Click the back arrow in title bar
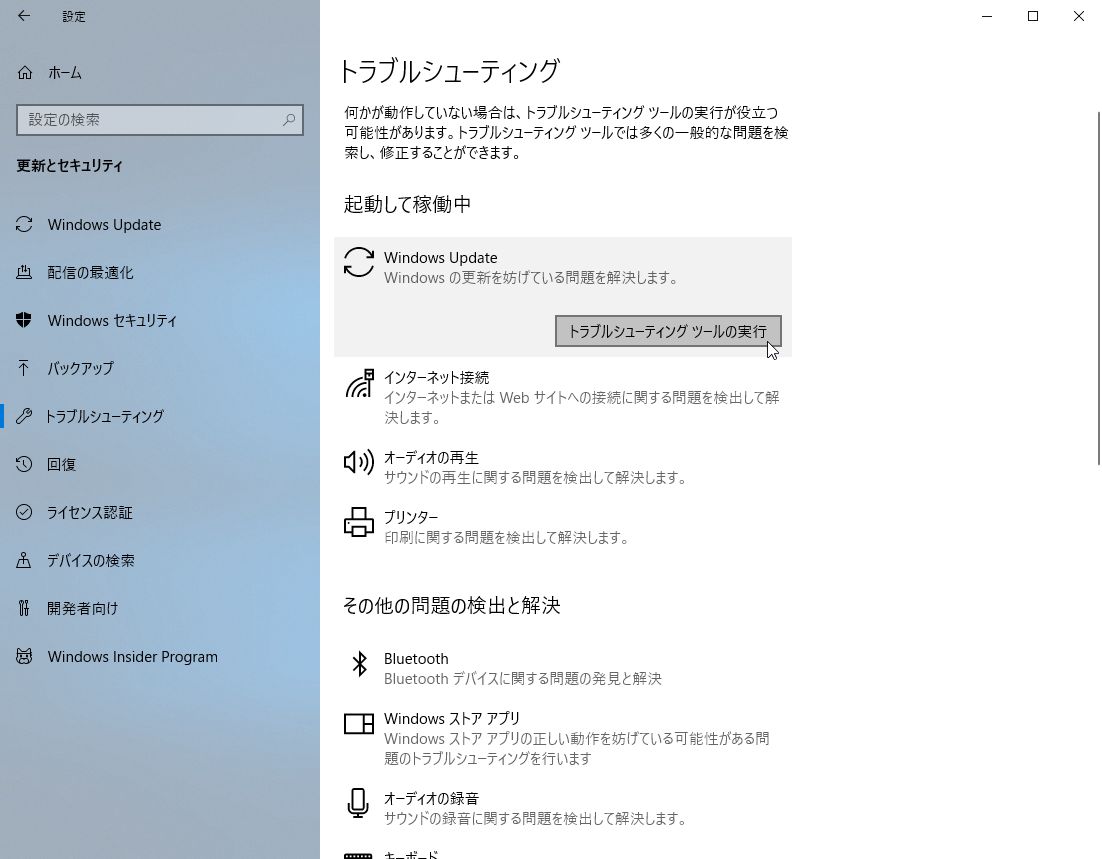 click(24, 15)
